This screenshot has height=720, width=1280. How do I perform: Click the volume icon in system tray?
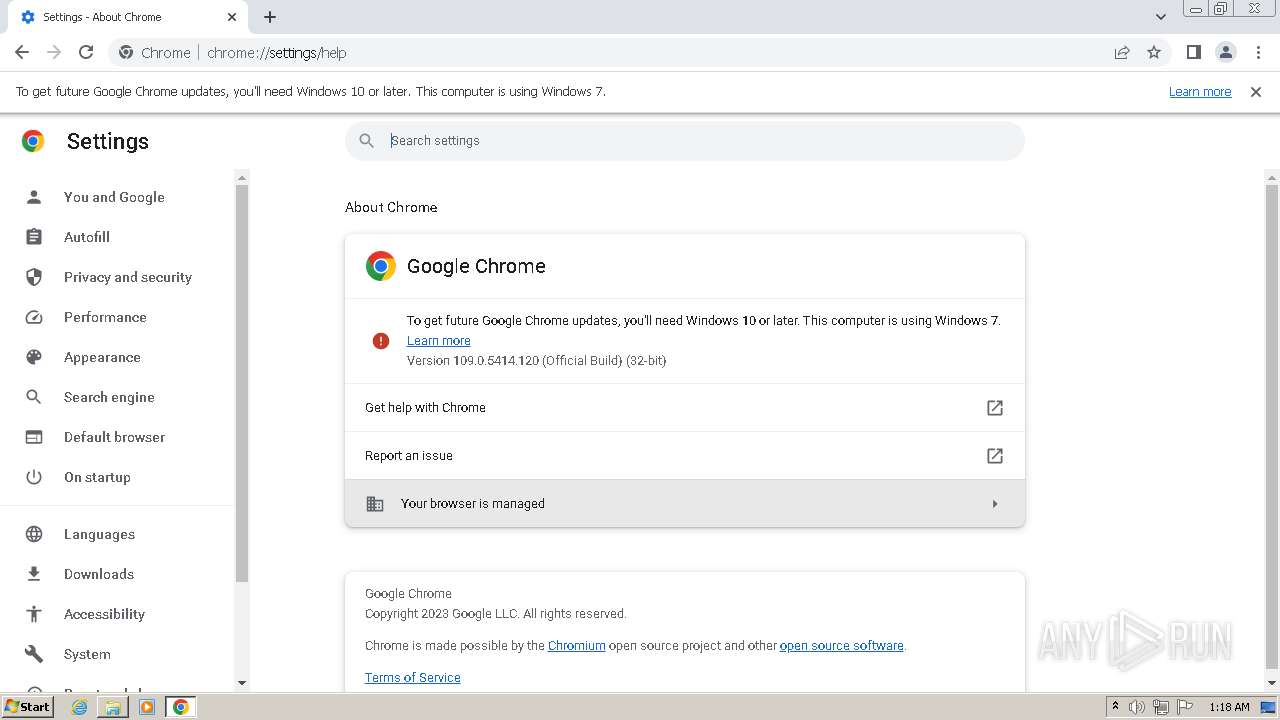point(1137,707)
